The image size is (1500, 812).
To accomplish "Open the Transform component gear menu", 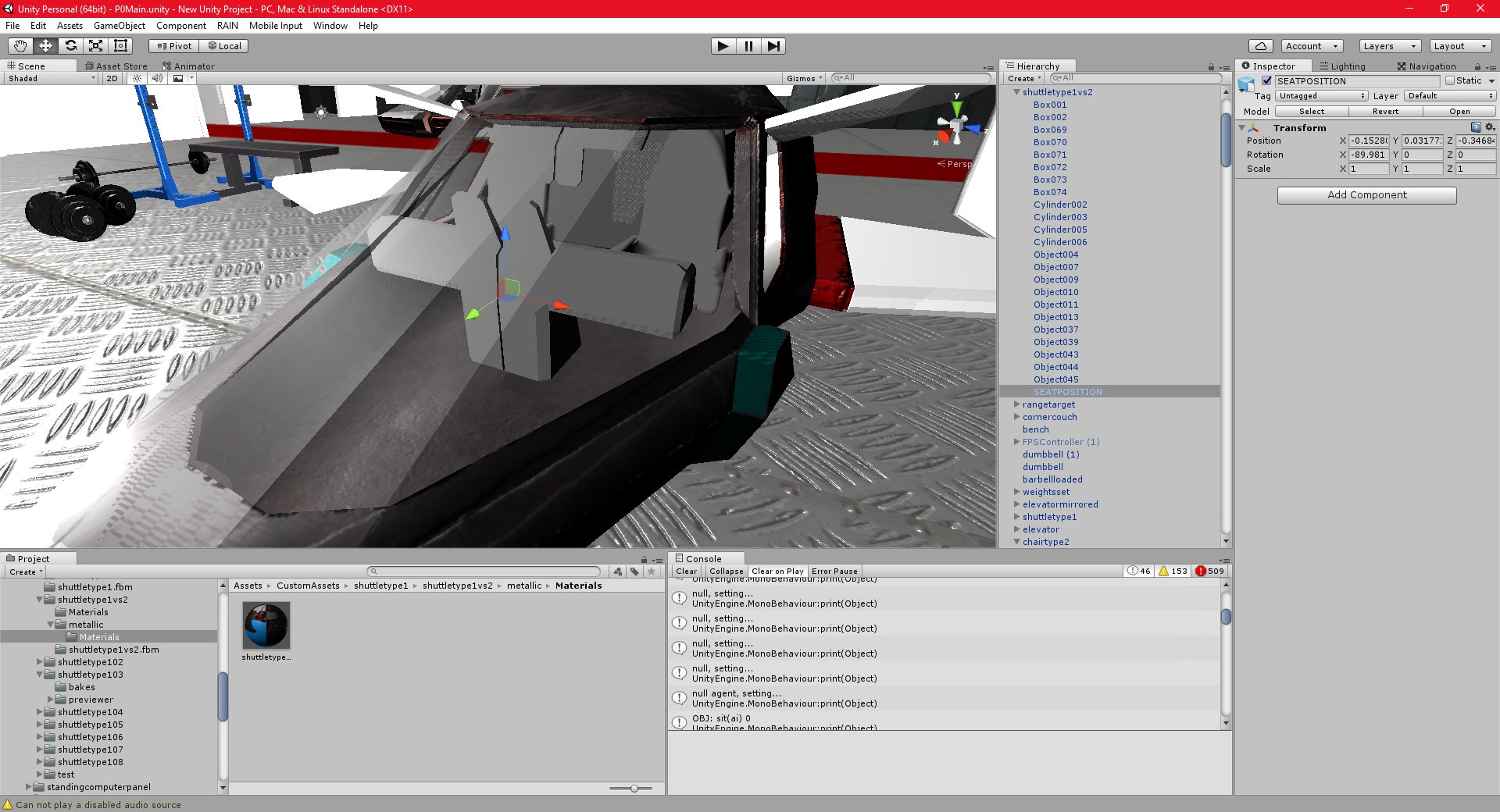I will click(1489, 127).
